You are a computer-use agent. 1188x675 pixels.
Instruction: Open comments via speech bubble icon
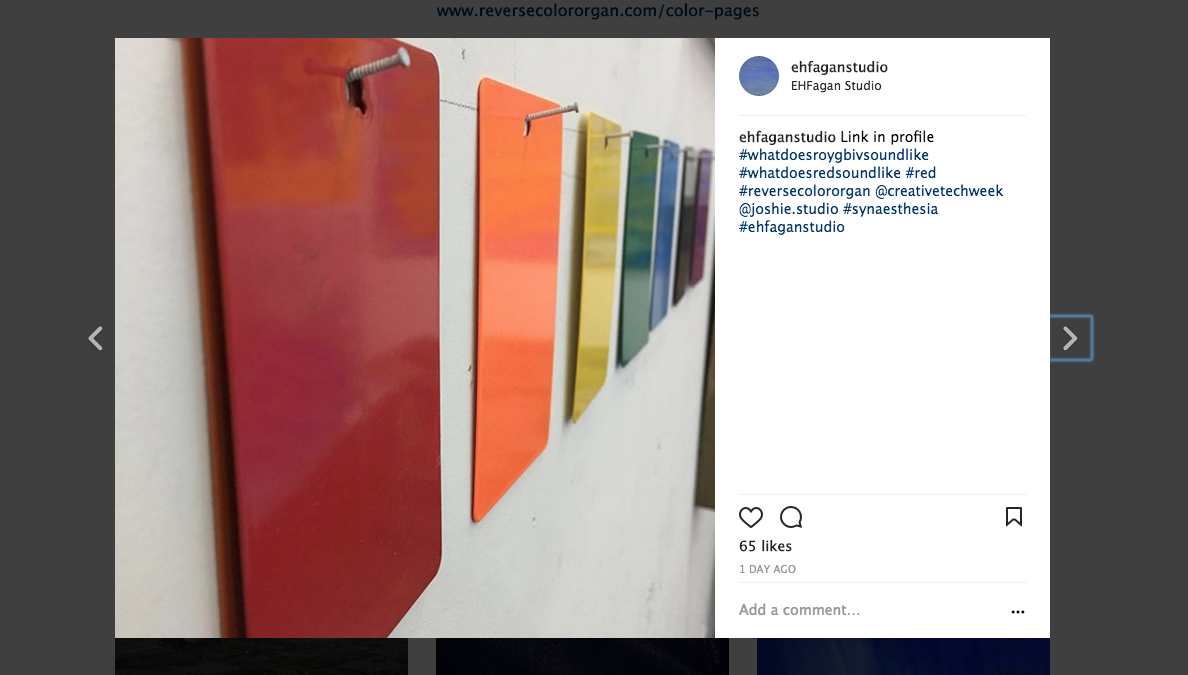point(791,517)
